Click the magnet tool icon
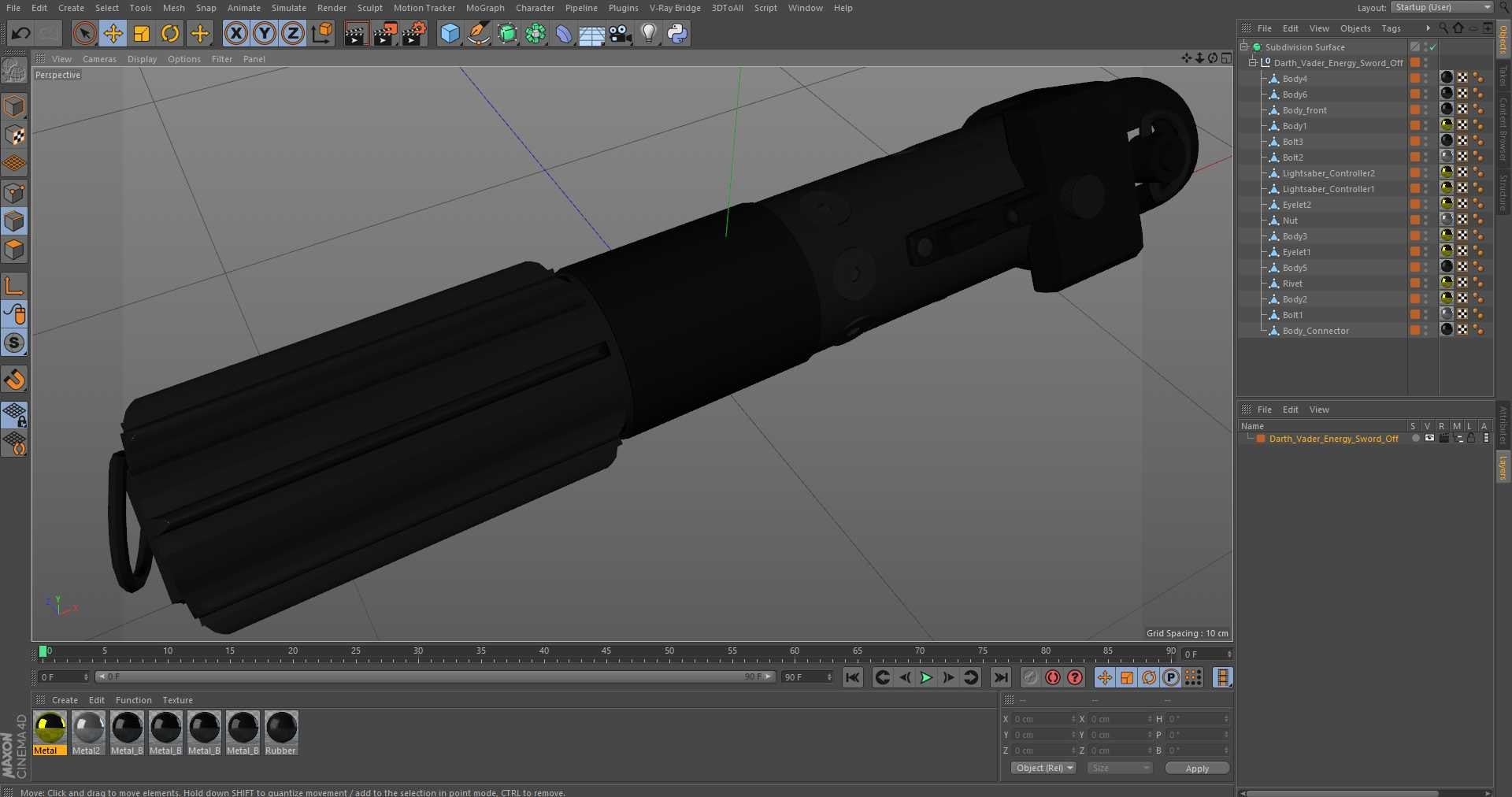 click(x=14, y=380)
